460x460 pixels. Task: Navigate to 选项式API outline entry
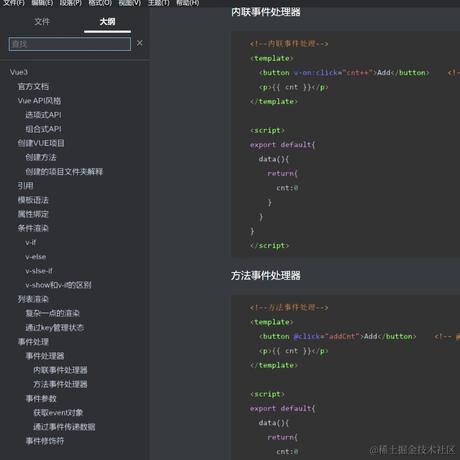coord(43,115)
